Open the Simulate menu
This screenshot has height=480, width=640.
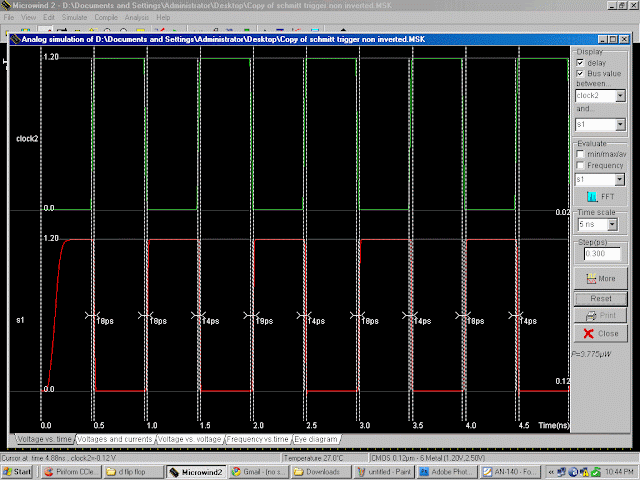pos(74,18)
